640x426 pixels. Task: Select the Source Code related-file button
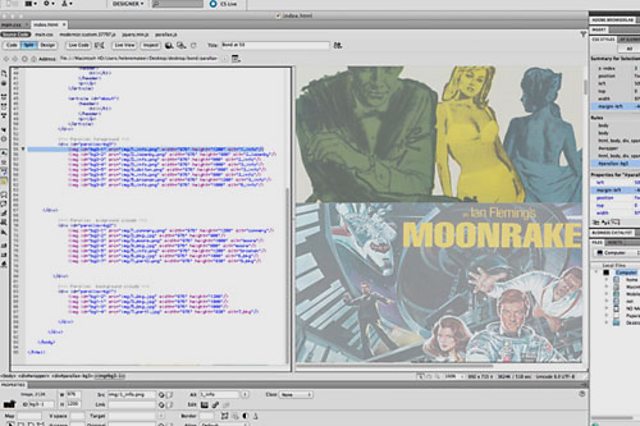16,35
